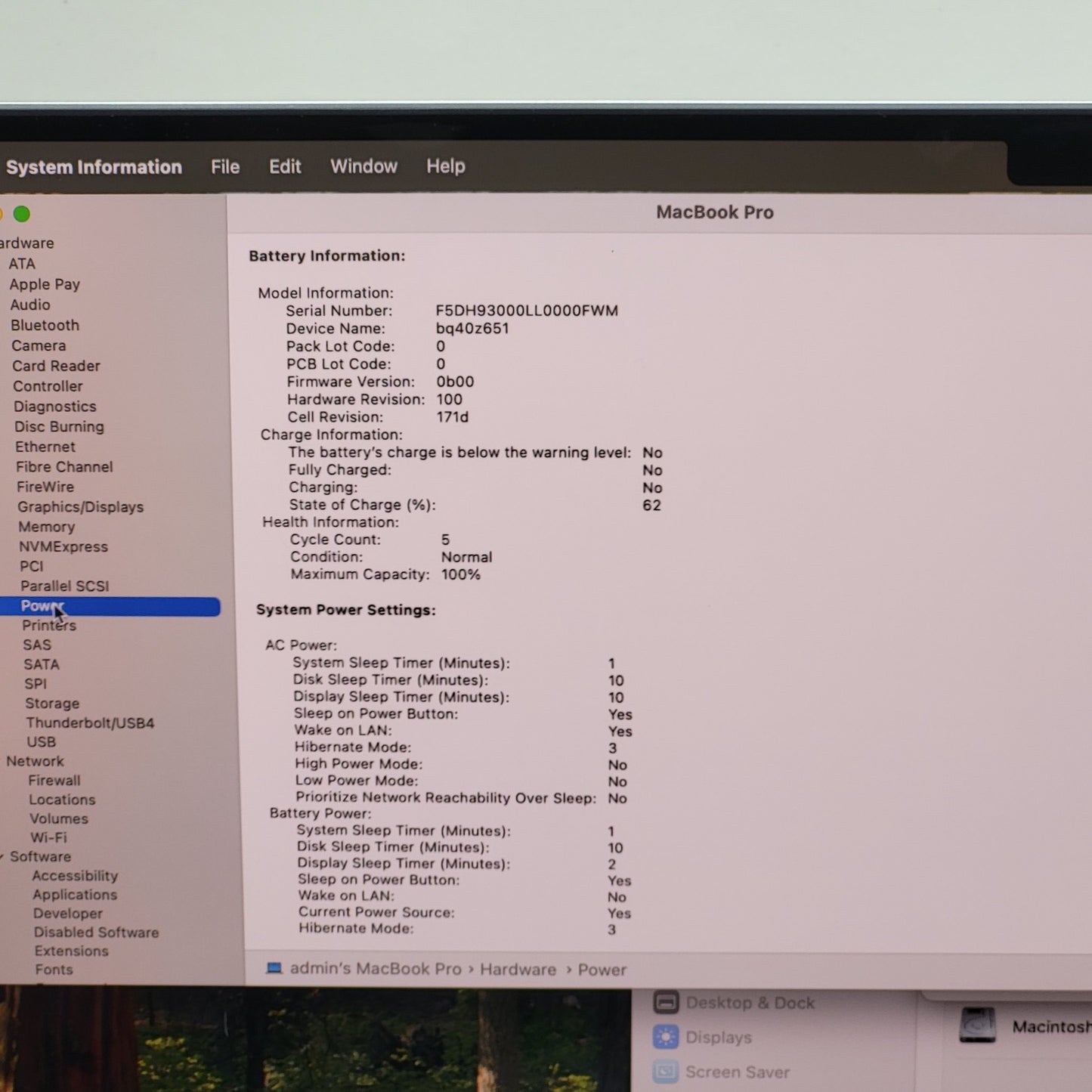The image size is (1092, 1092).
Task: Select Diagnostics in the sidebar
Action: click(x=55, y=407)
